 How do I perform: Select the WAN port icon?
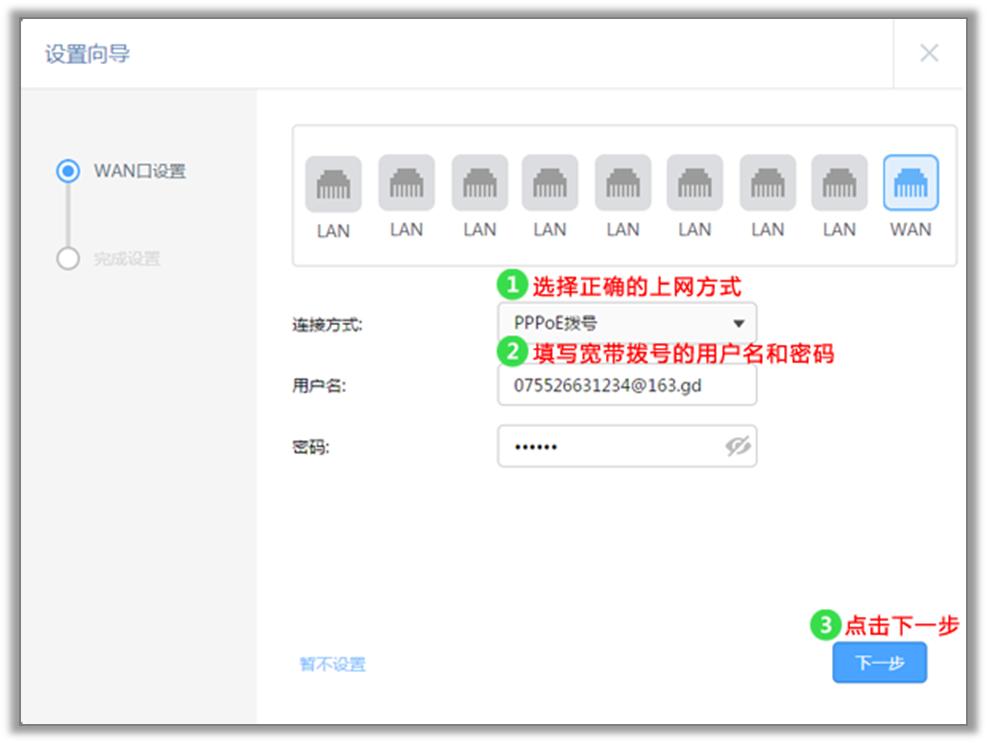[911, 184]
